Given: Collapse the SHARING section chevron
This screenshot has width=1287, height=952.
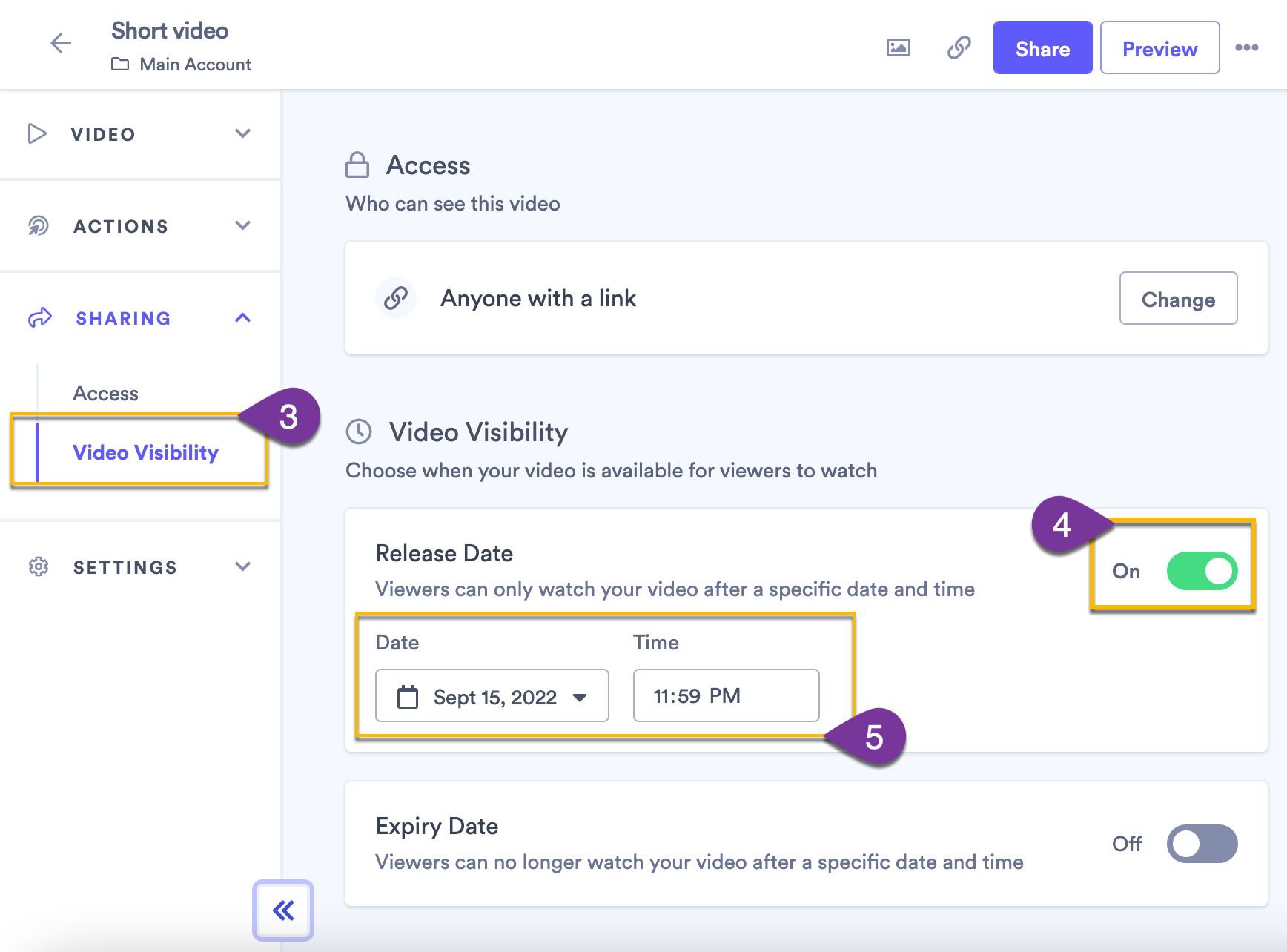Looking at the screenshot, I should 242,317.
